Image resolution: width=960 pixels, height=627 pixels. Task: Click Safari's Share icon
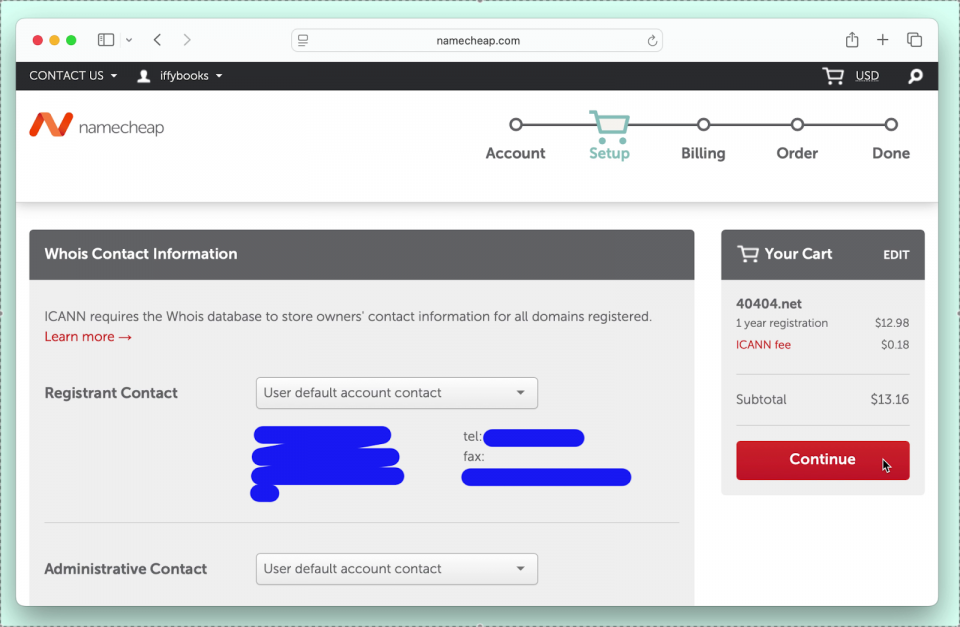[x=852, y=40]
